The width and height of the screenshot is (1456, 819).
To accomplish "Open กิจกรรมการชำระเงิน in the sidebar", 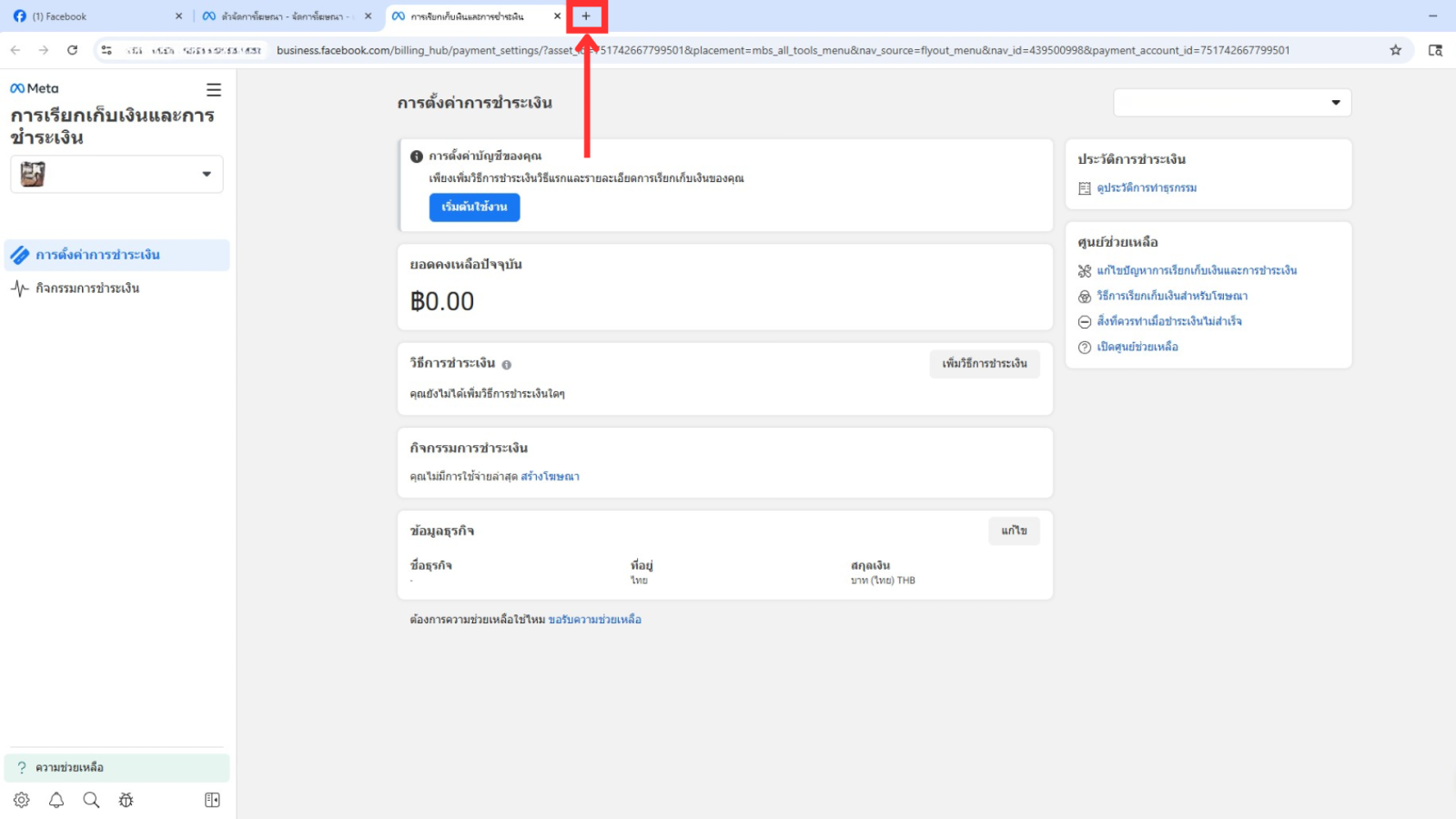I will [x=87, y=288].
